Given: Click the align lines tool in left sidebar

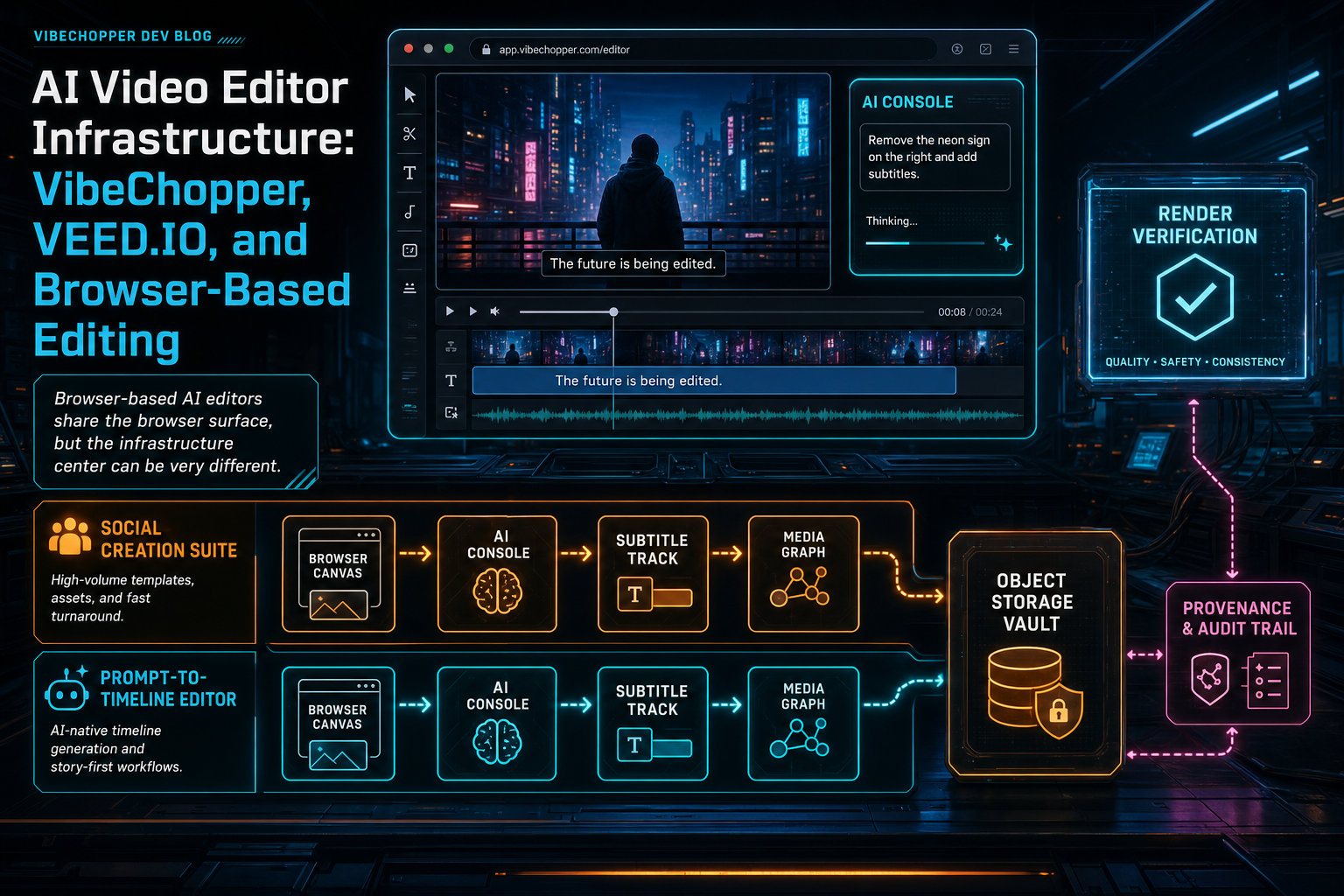Looking at the screenshot, I should [x=409, y=288].
